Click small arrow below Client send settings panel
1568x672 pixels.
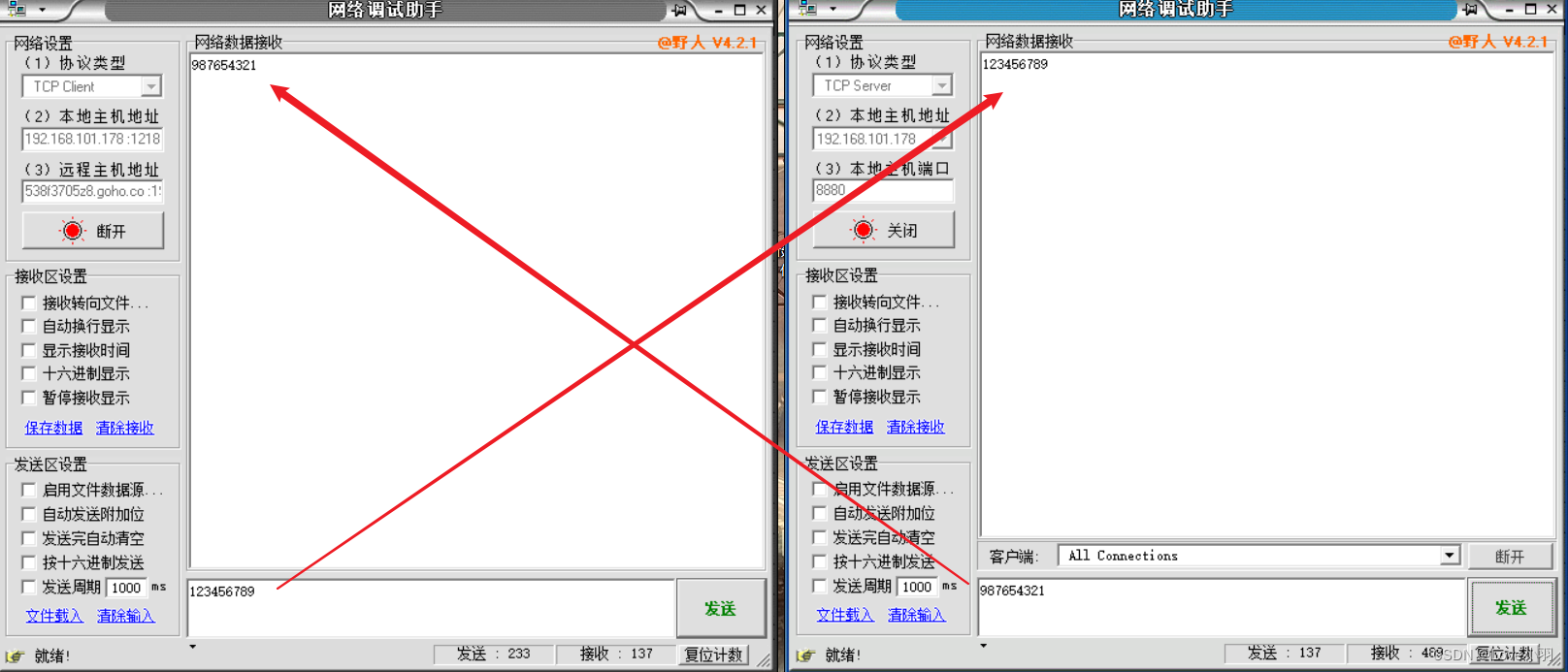192,646
